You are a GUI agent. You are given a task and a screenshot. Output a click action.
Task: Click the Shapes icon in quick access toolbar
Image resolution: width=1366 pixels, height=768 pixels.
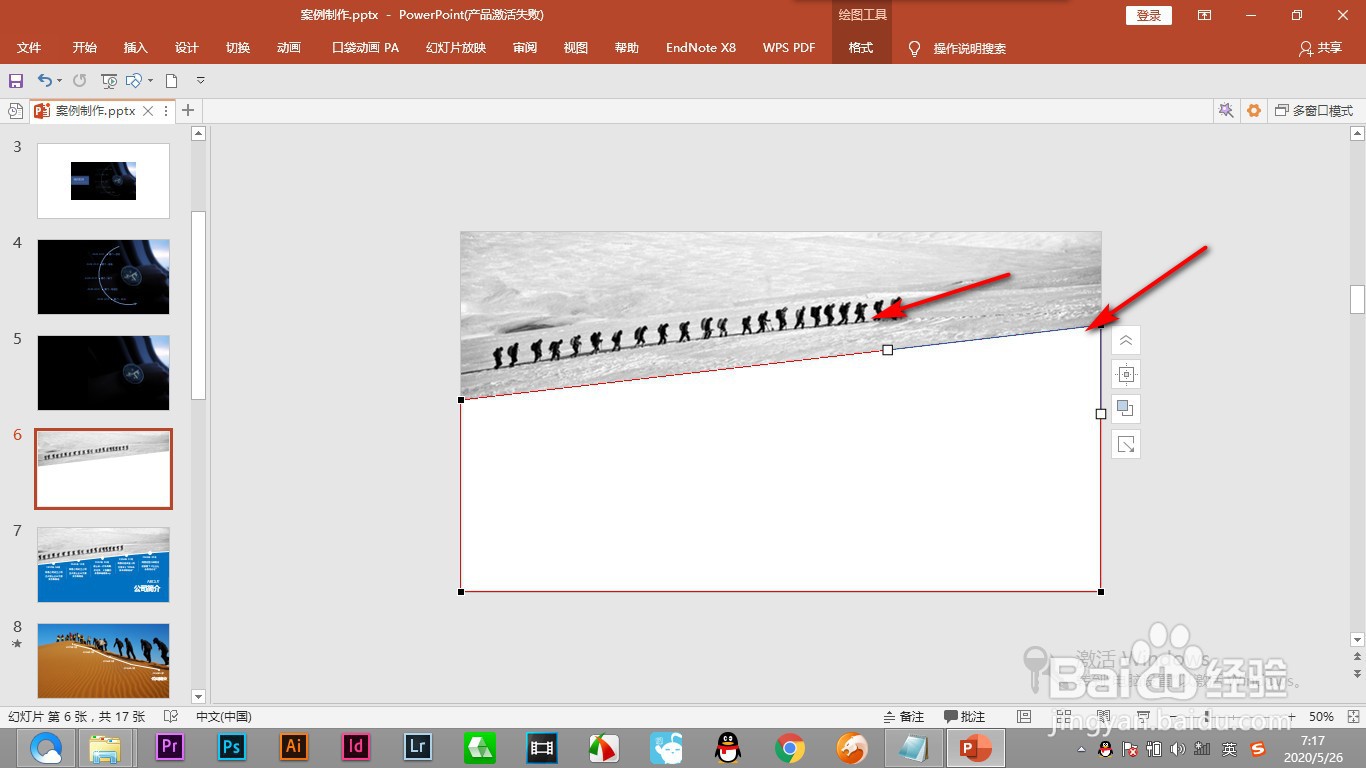tap(134, 80)
